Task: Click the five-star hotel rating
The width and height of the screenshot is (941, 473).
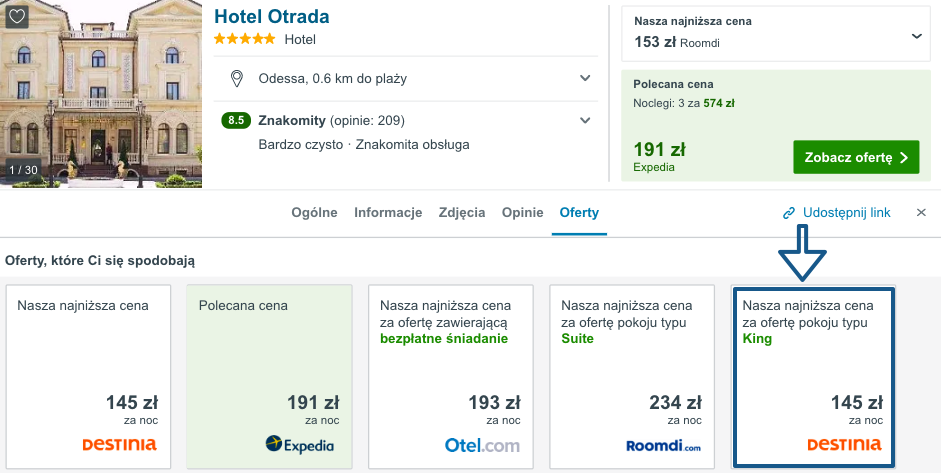Action: (244, 40)
